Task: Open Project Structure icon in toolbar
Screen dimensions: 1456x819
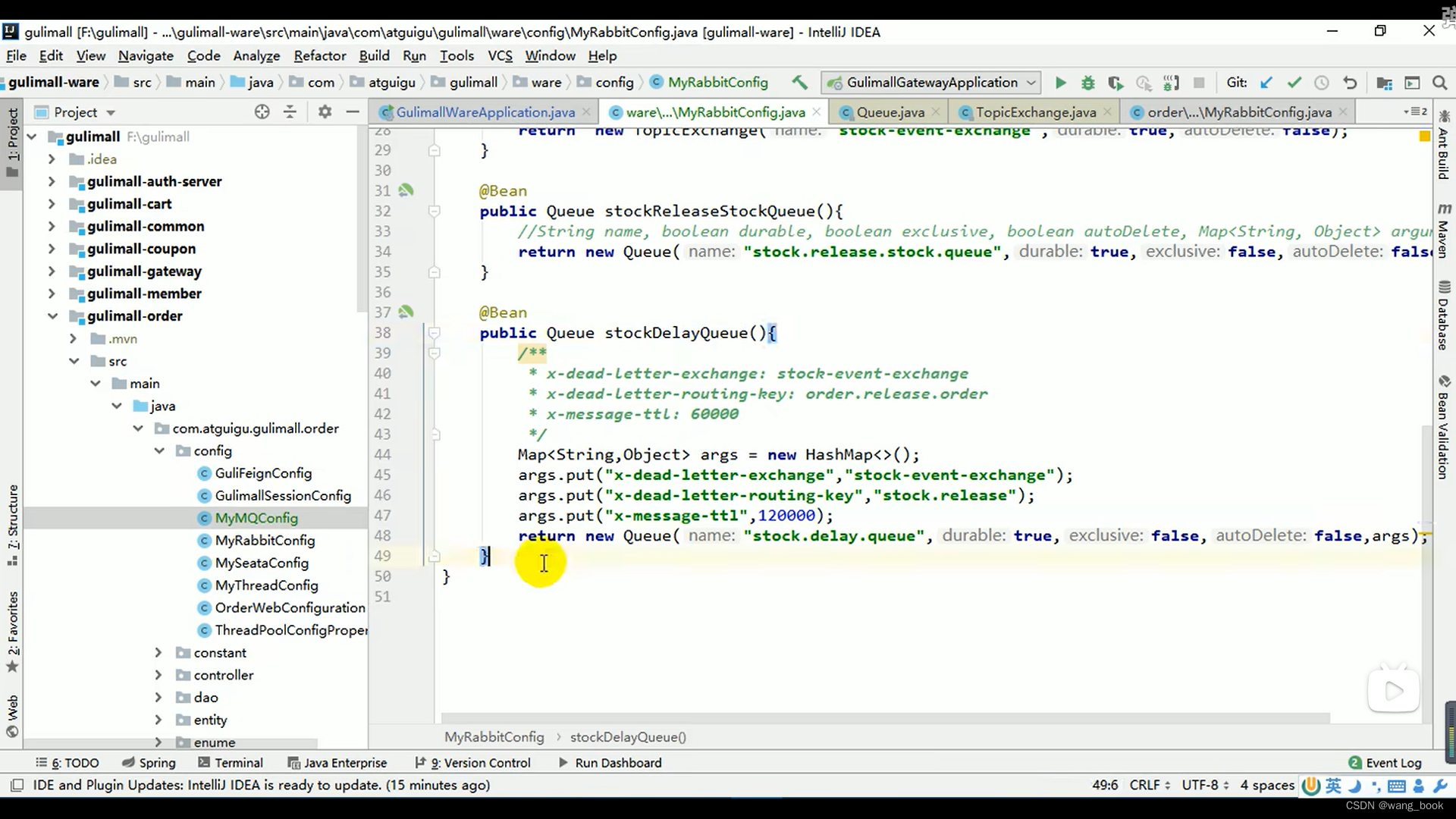Action: (1384, 83)
